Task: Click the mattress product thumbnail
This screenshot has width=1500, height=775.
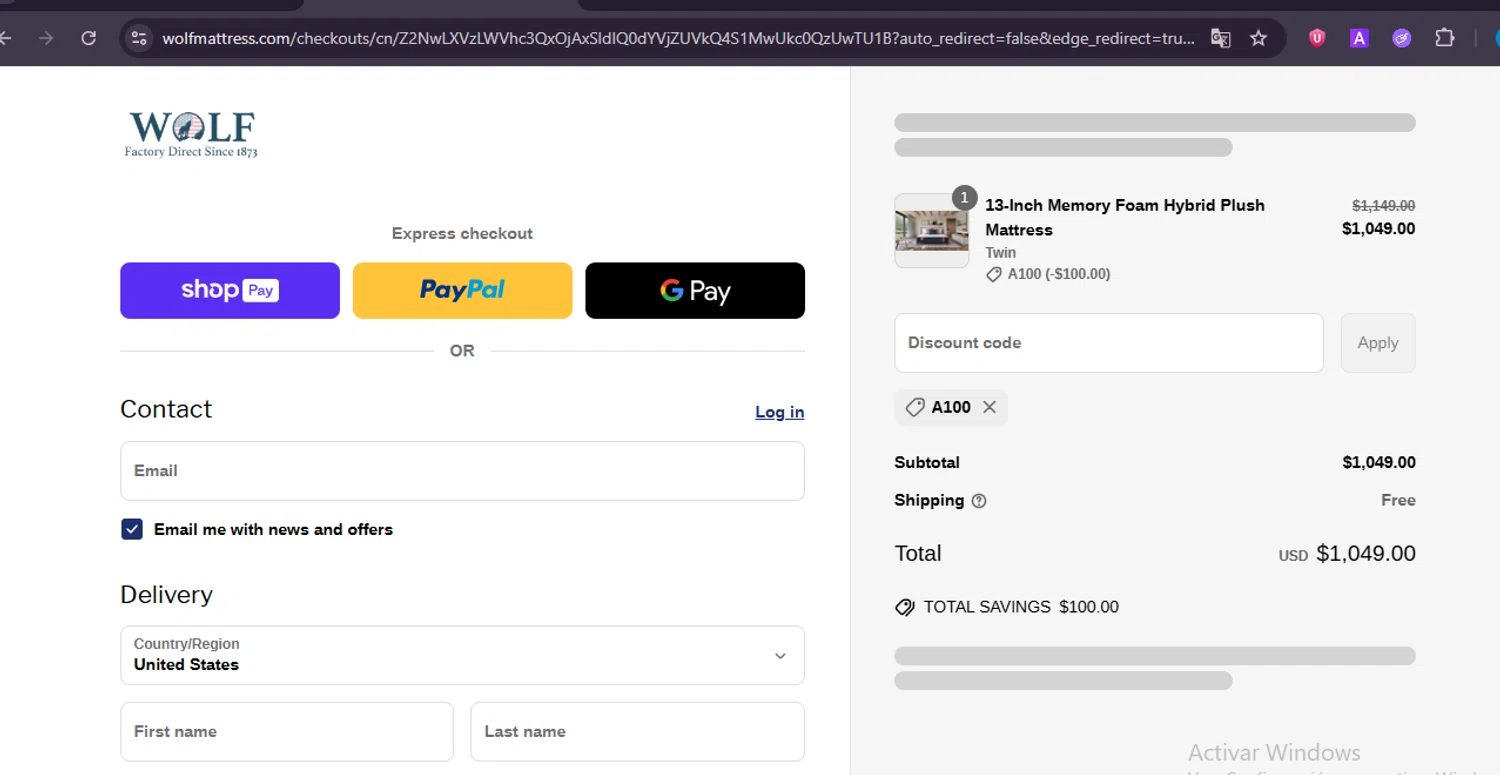Action: click(931, 231)
